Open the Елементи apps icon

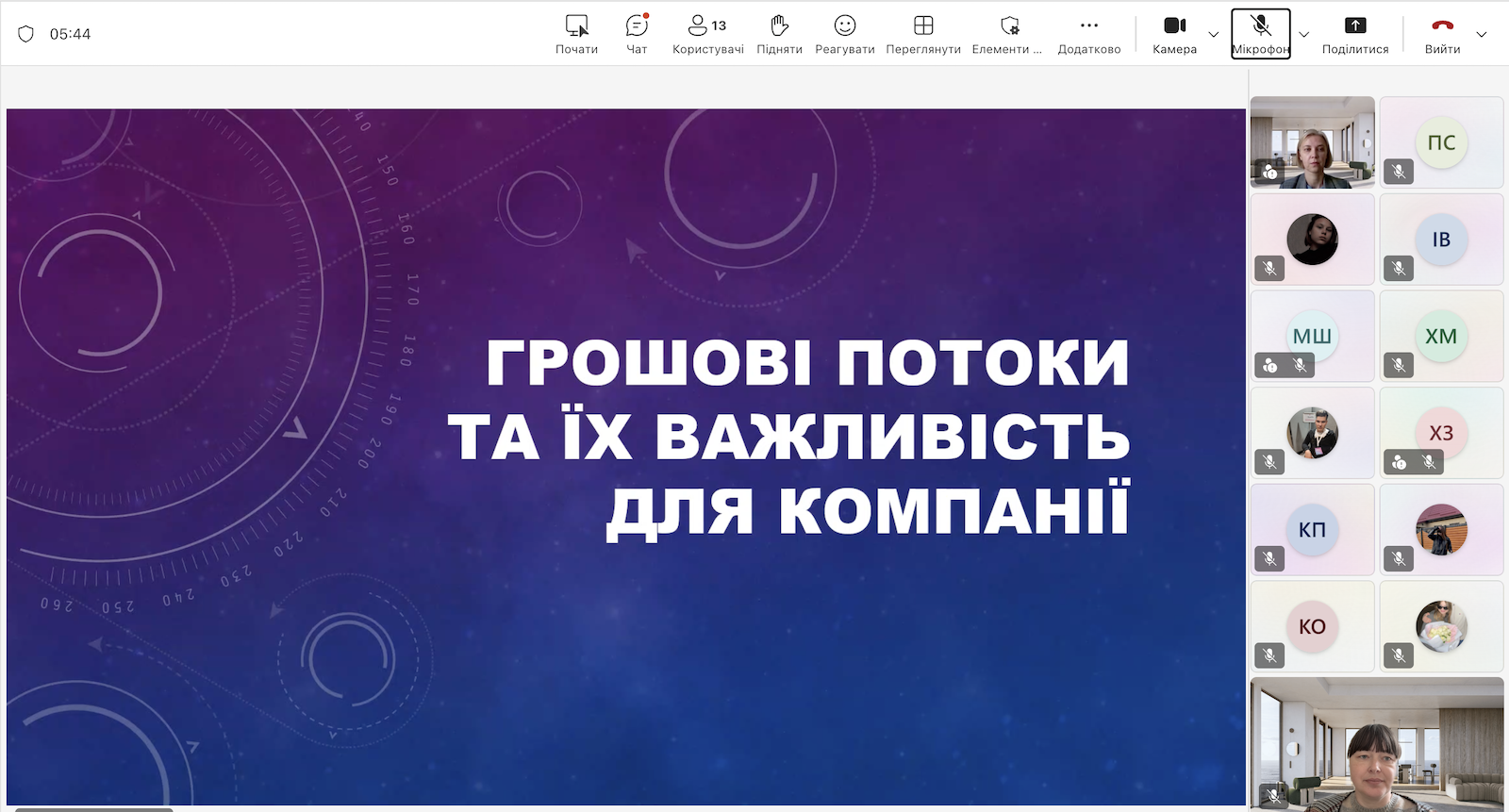(1008, 34)
